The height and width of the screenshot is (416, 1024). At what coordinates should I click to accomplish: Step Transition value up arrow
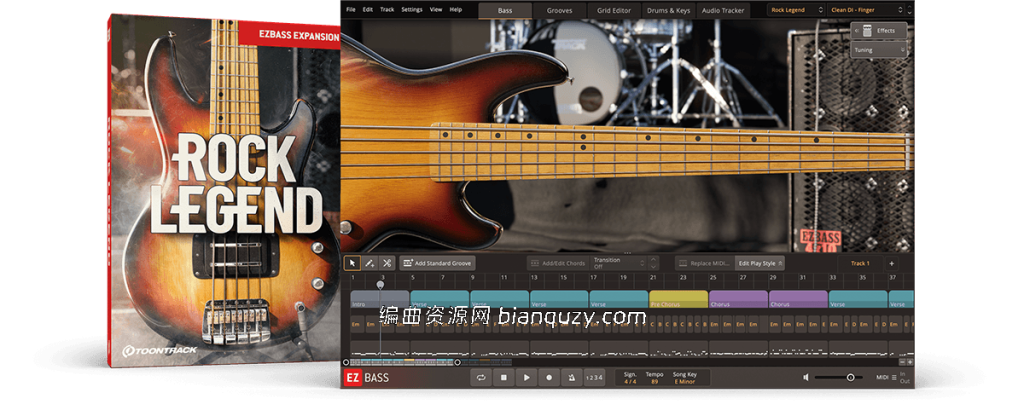click(654, 259)
